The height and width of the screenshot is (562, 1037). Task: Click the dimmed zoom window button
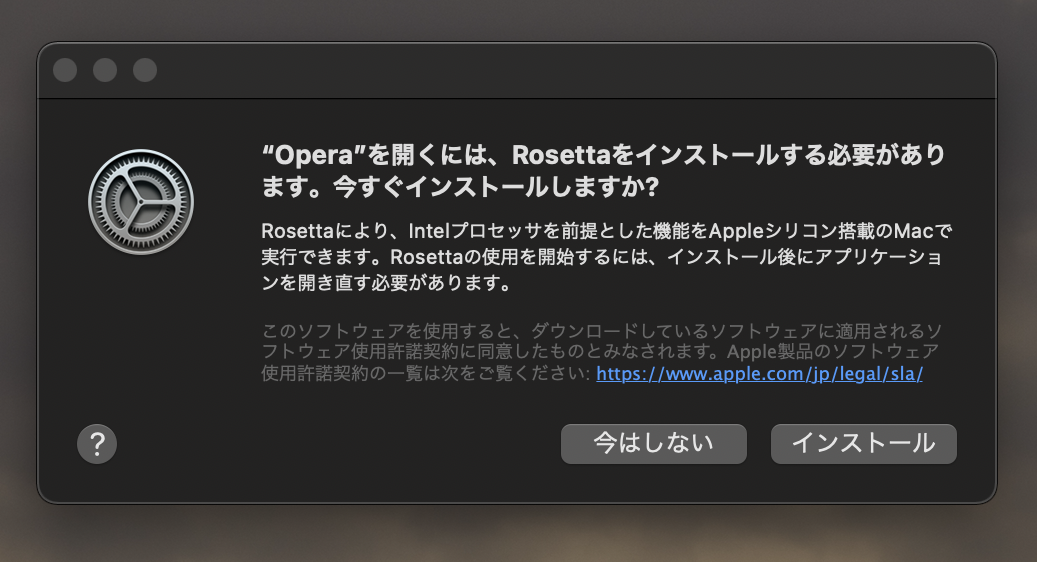(145, 70)
